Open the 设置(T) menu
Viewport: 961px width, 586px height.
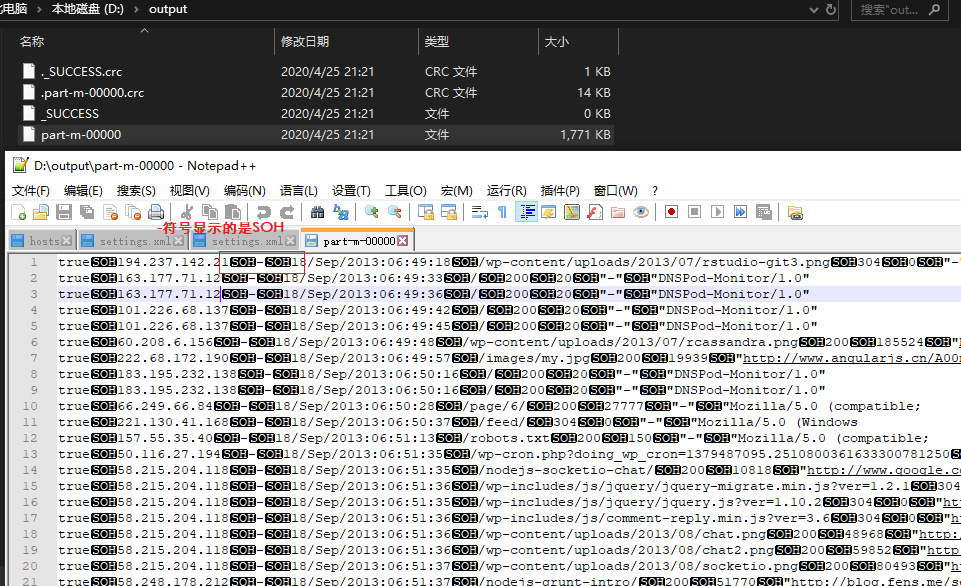[351, 191]
